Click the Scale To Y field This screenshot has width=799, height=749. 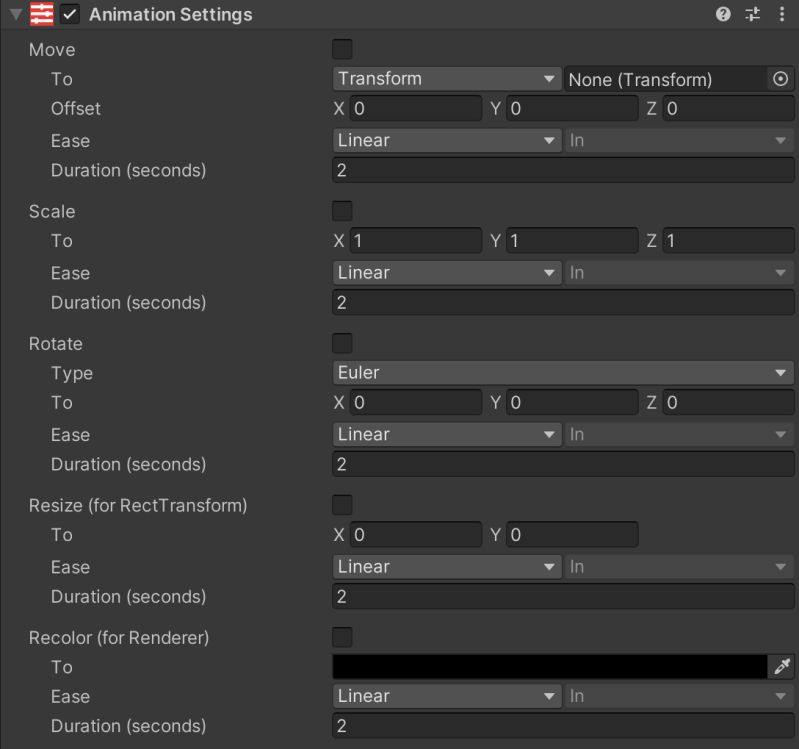click(x=572, y=240)
